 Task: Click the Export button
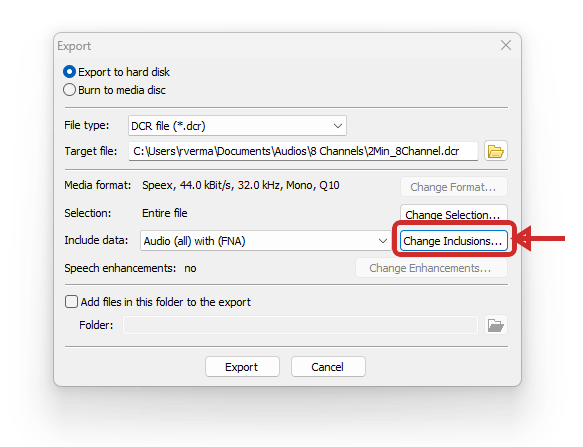[x=242, y=367]
